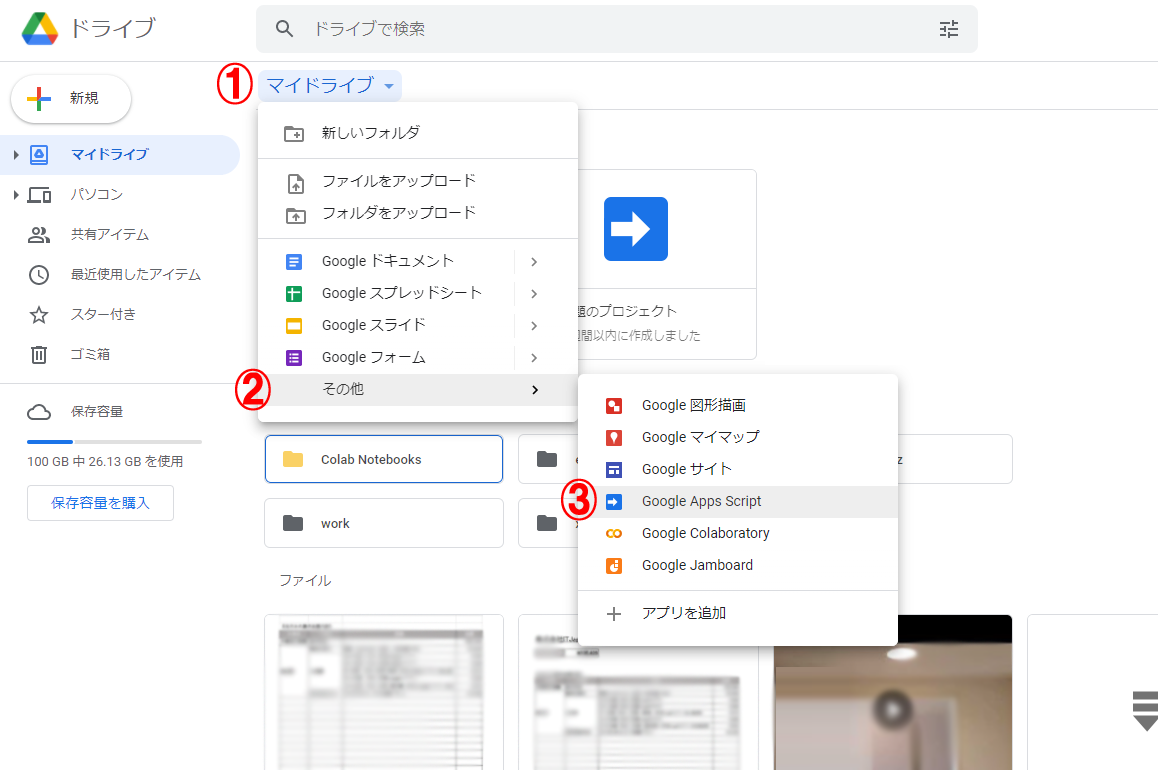Click the new folder icon
1158x770 pixels.
pyautogui.click(x=294, y=134)
